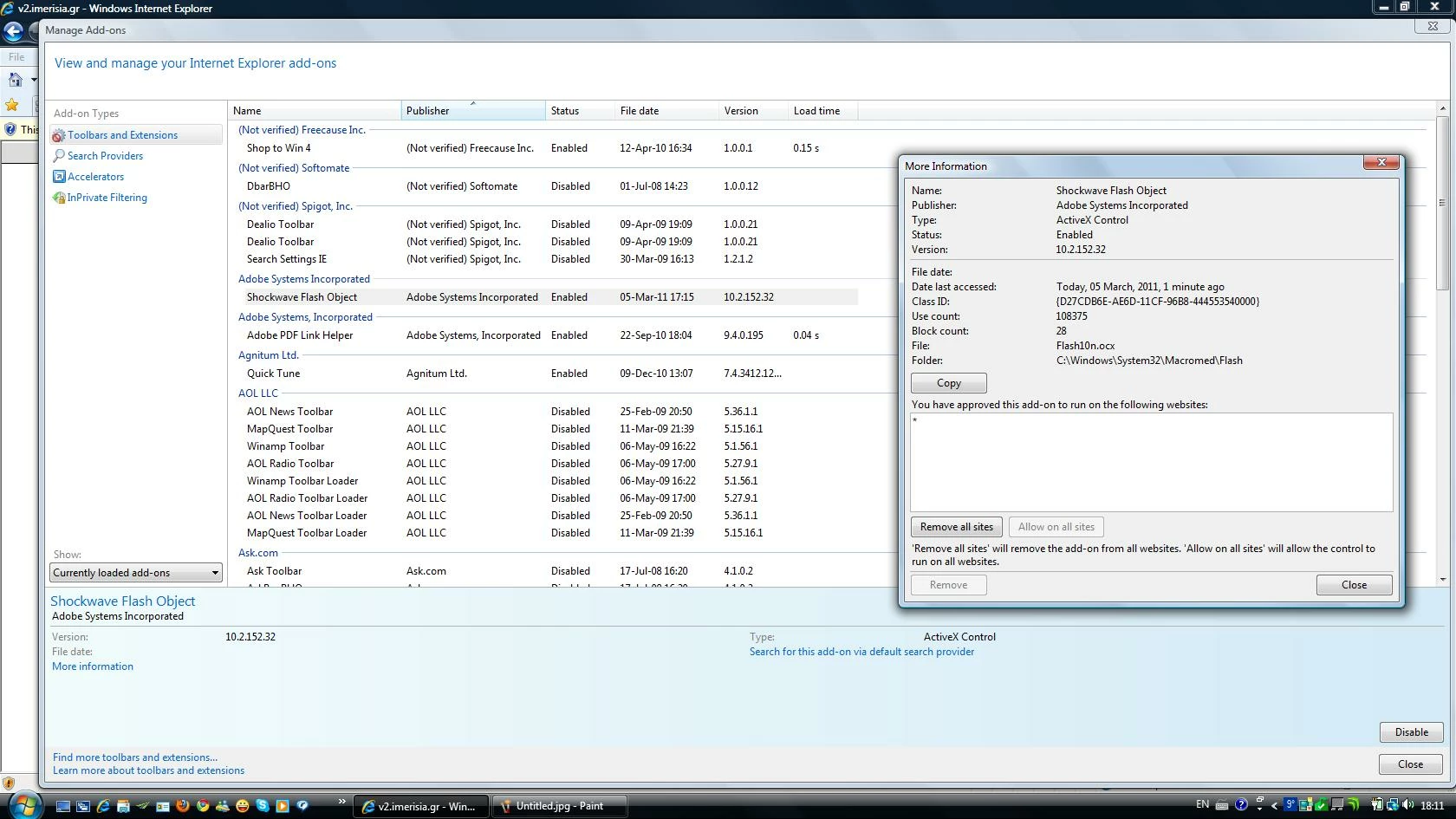Viewport: 1456px width, 819px height.
Task: Open Skype from Quick Launch
Action: pyautogui.click(x=262, y=805)
